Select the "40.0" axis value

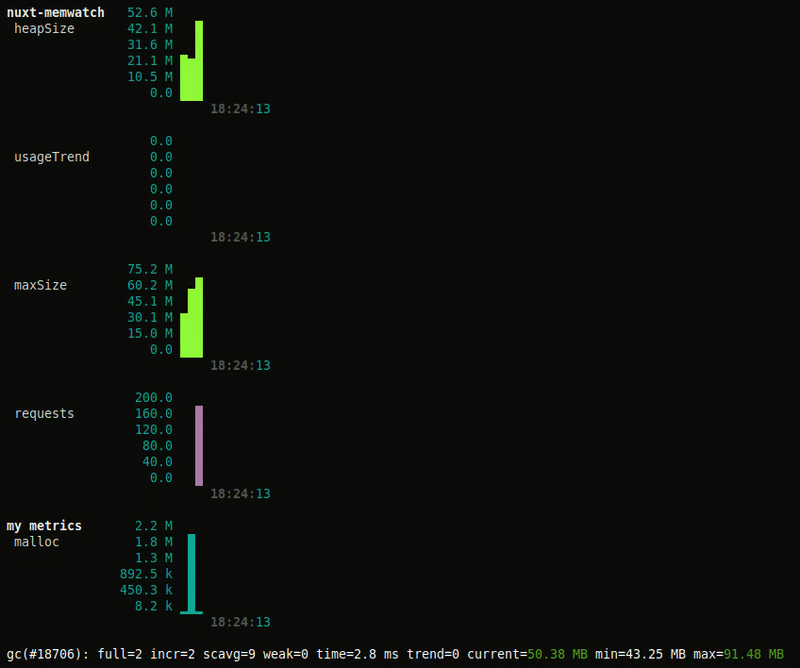click(x=157, y=461)
